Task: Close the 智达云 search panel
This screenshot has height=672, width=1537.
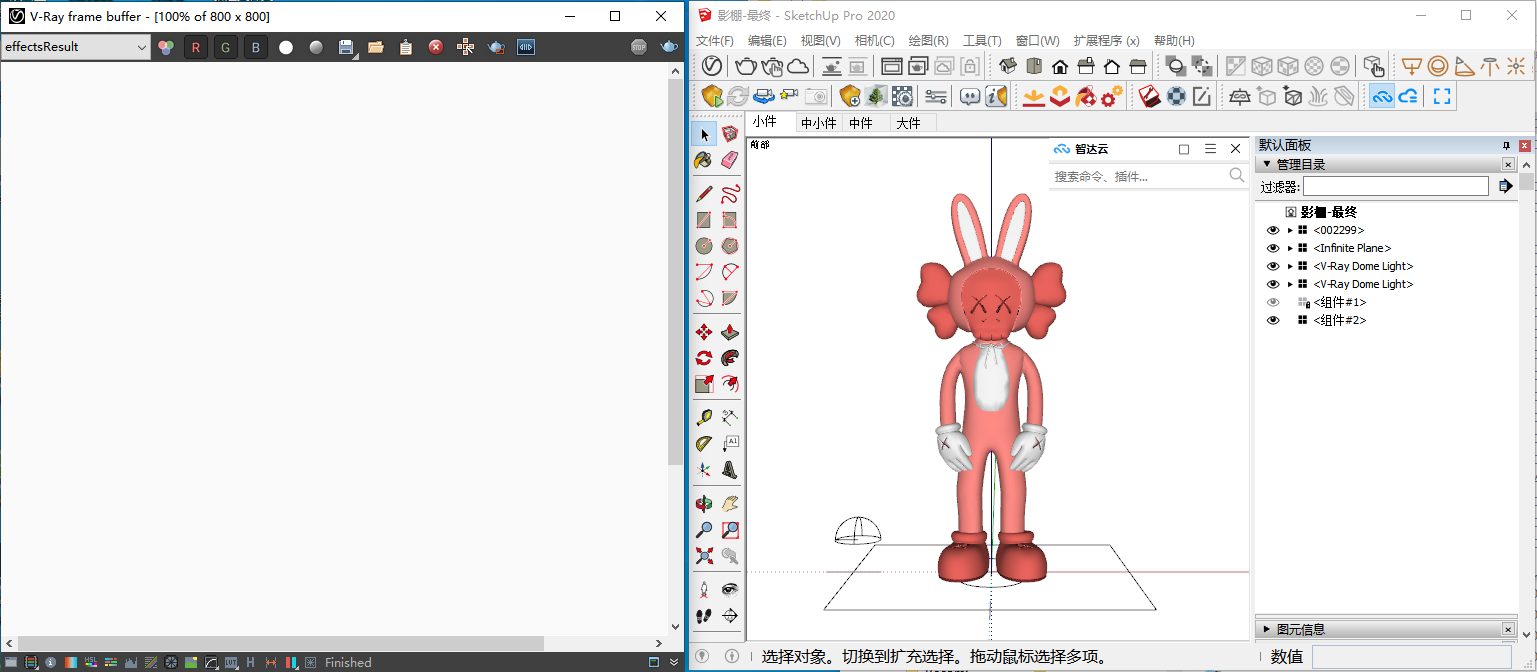Action: tap(1236, 149)
